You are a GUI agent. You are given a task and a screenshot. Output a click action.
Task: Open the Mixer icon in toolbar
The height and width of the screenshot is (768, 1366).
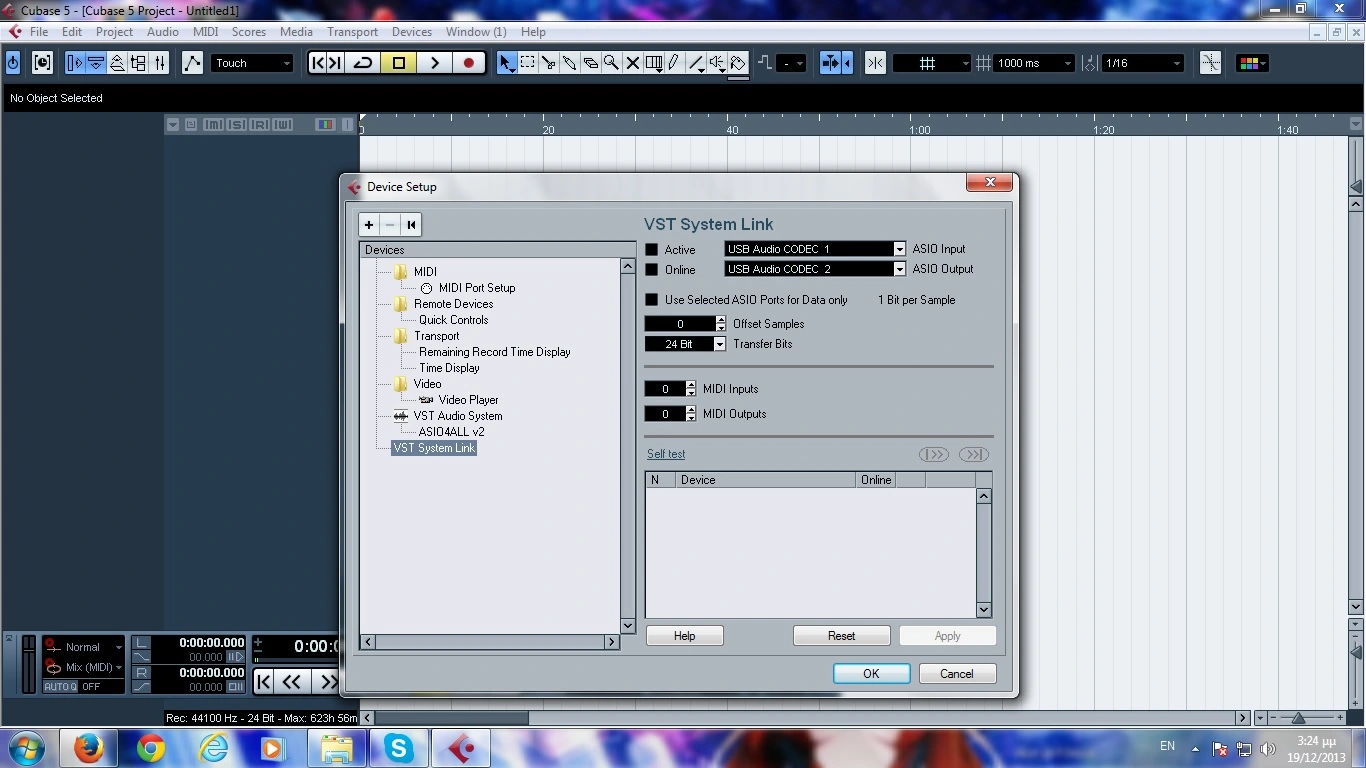159,63
